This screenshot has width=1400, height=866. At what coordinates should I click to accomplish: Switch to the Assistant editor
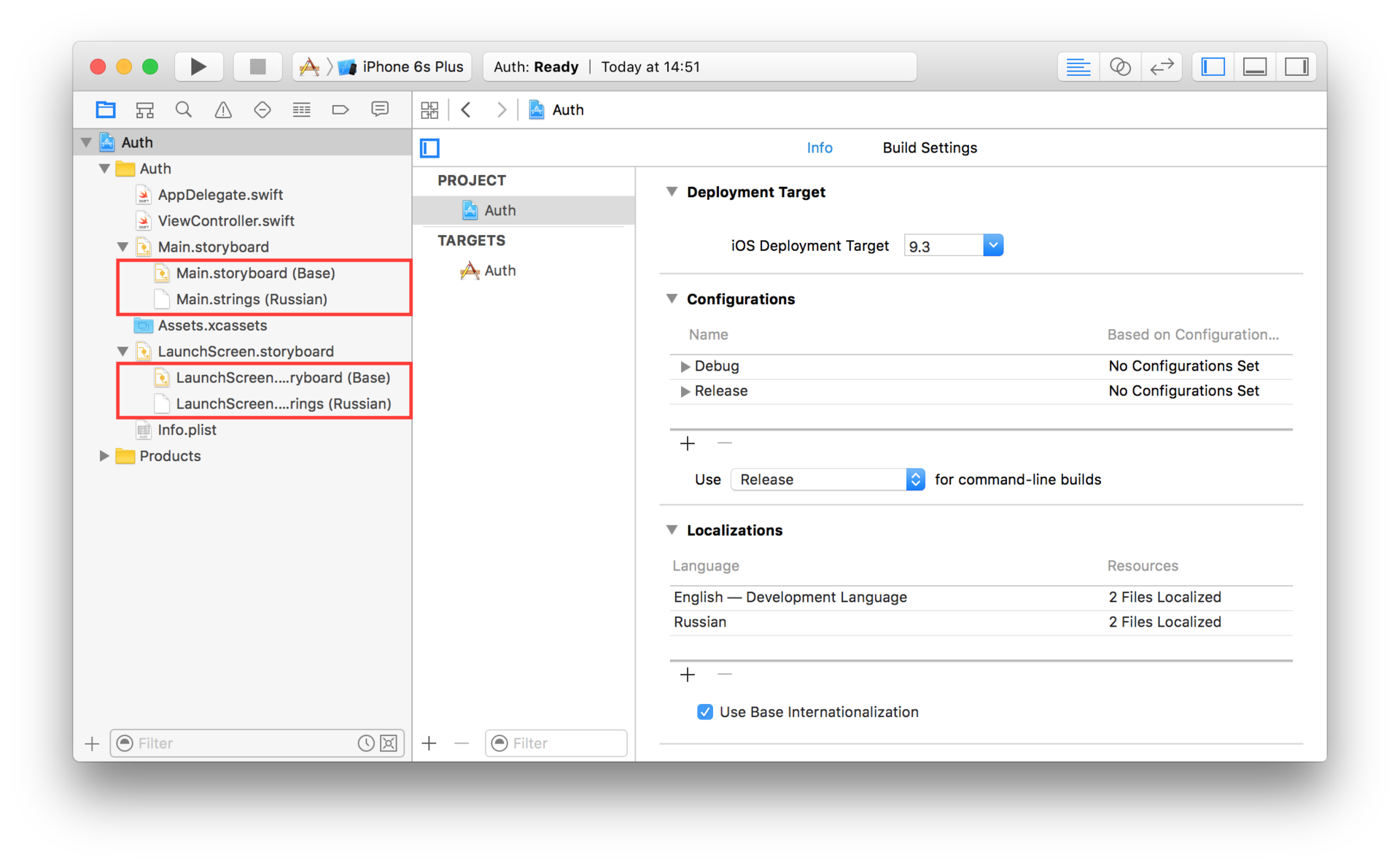pyautogui.click(x=1120, y=66)
